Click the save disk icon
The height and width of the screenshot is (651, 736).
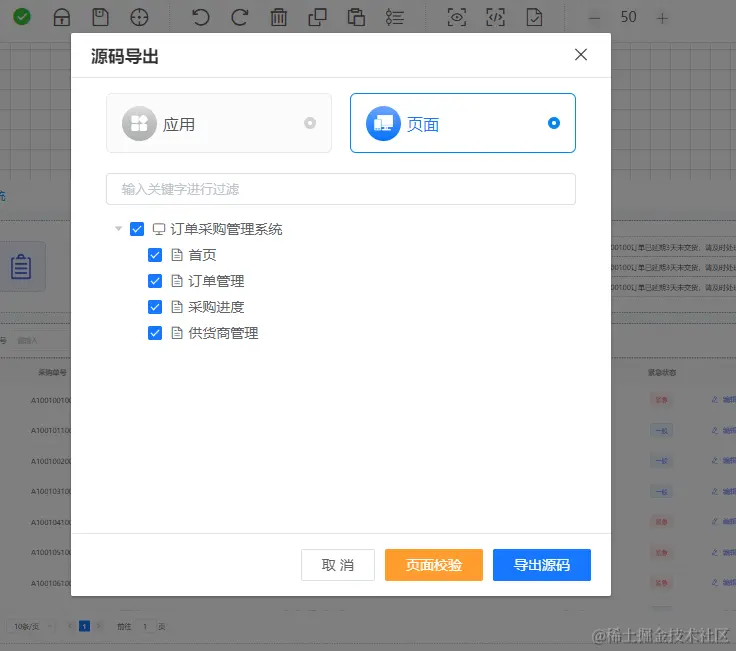pos(100,17)
